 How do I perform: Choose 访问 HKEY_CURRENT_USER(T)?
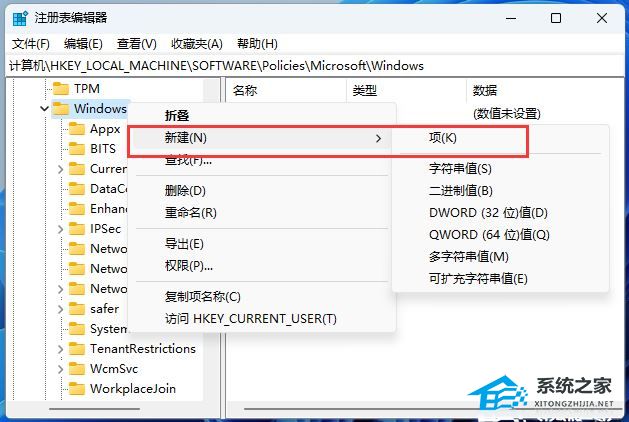[261, 319]
